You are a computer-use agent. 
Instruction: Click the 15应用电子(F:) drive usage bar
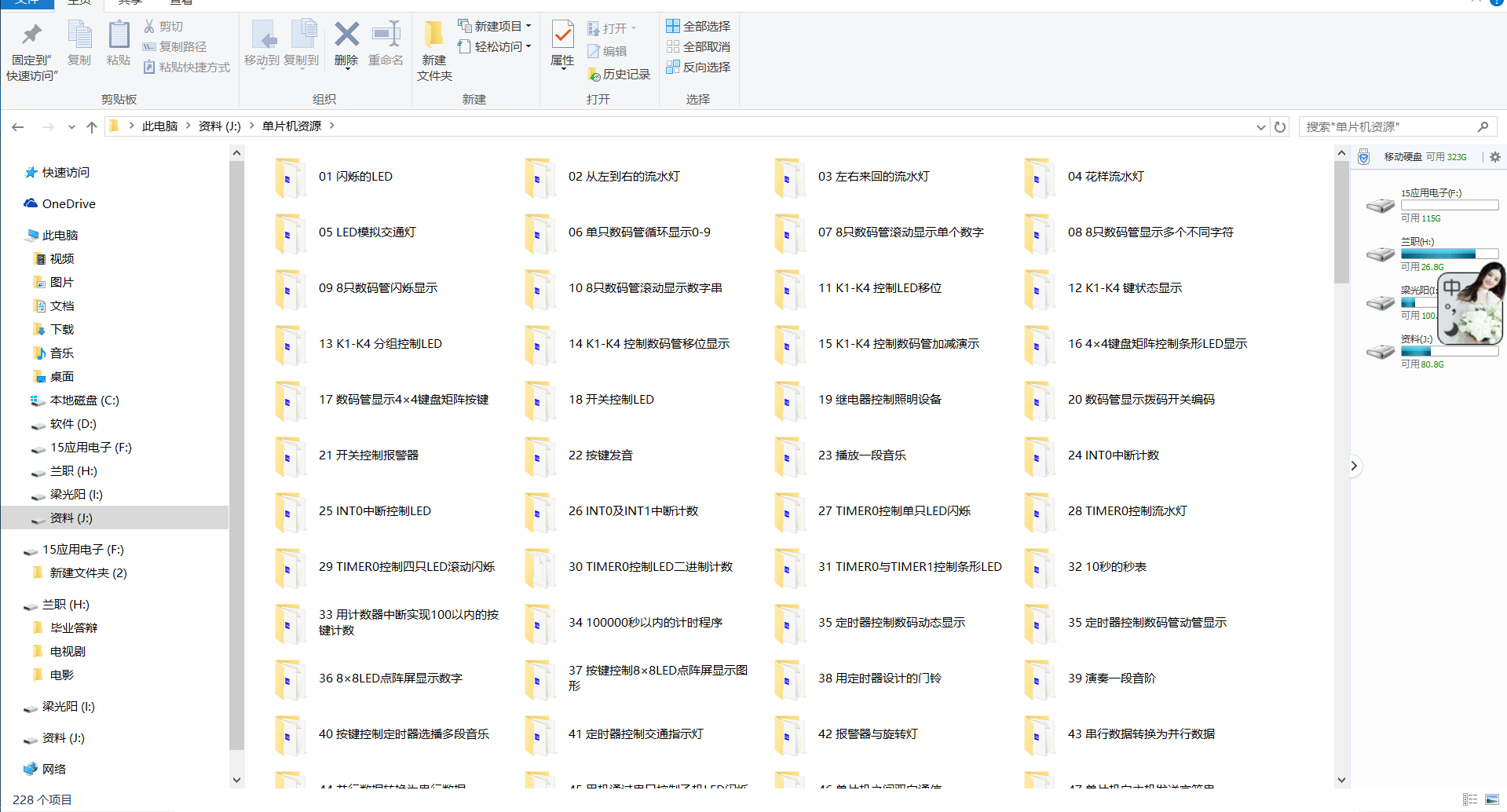[1450, 205]
